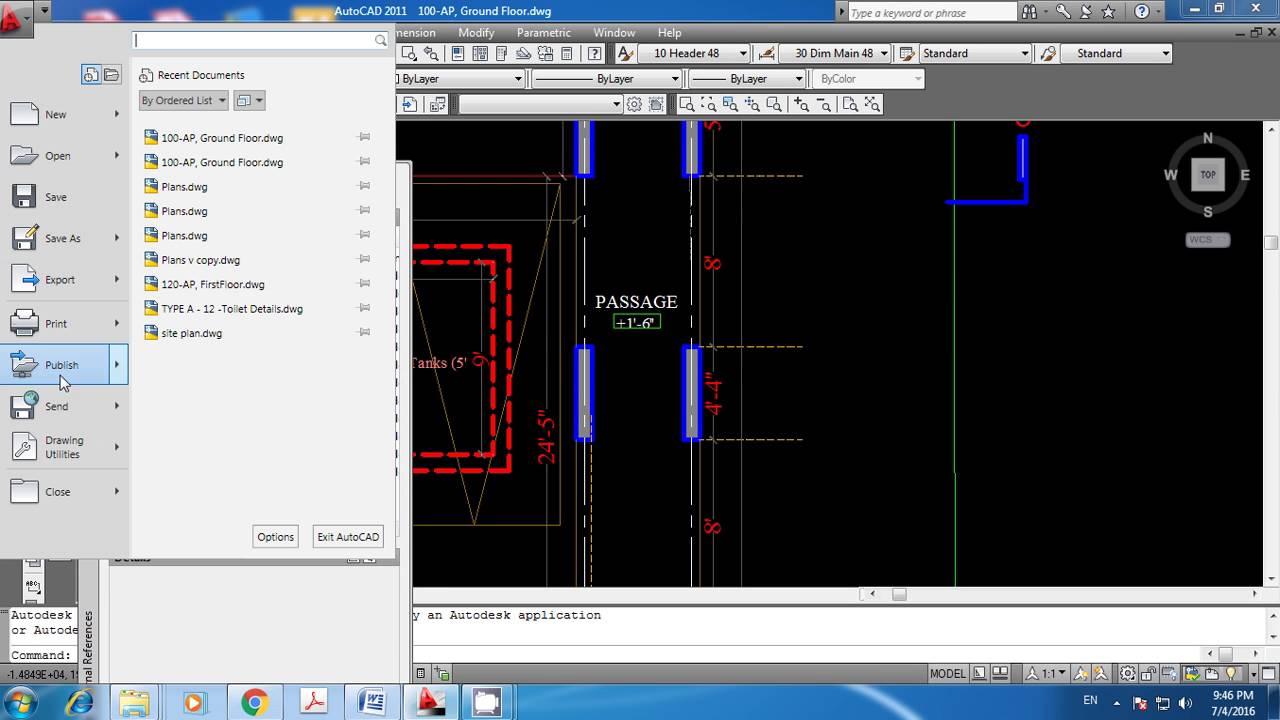This screenshot has height=720, width=1280.
Task: Click the Favorites star icon
Action: 1108,12
